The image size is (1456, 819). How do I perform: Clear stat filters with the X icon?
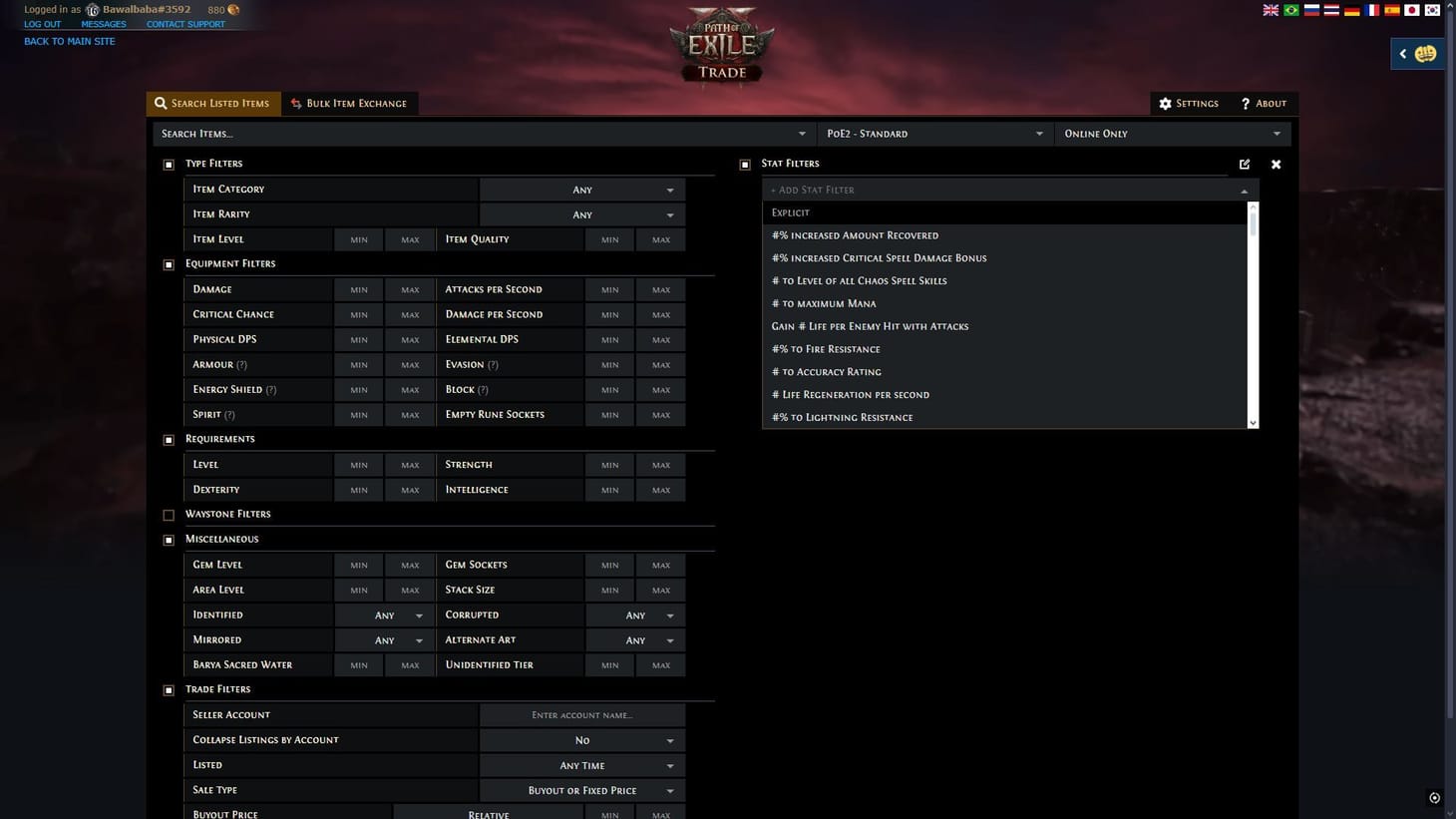pyautogui.click(x=1275, y=164)
